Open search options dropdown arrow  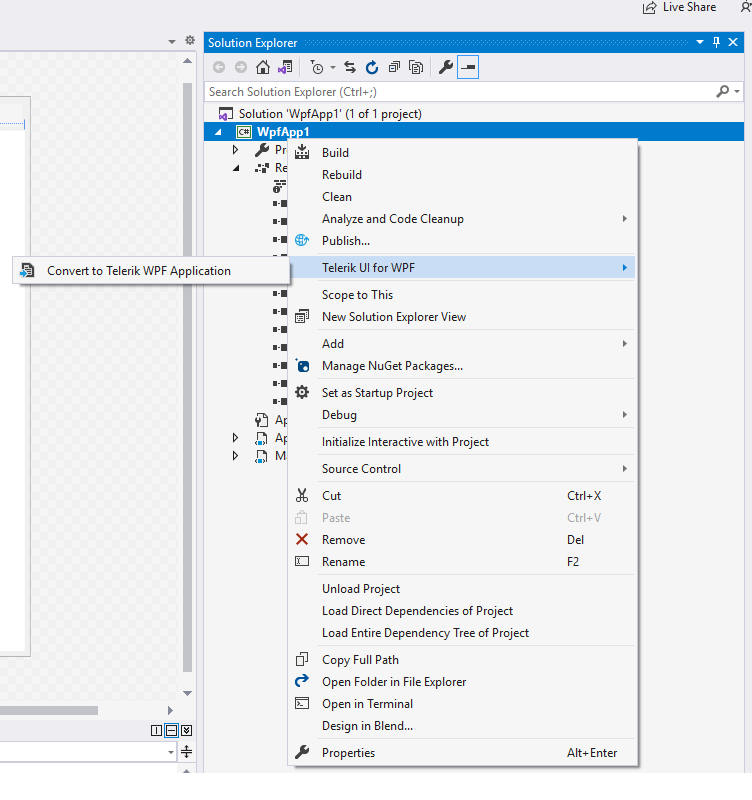tap(737, 92)
